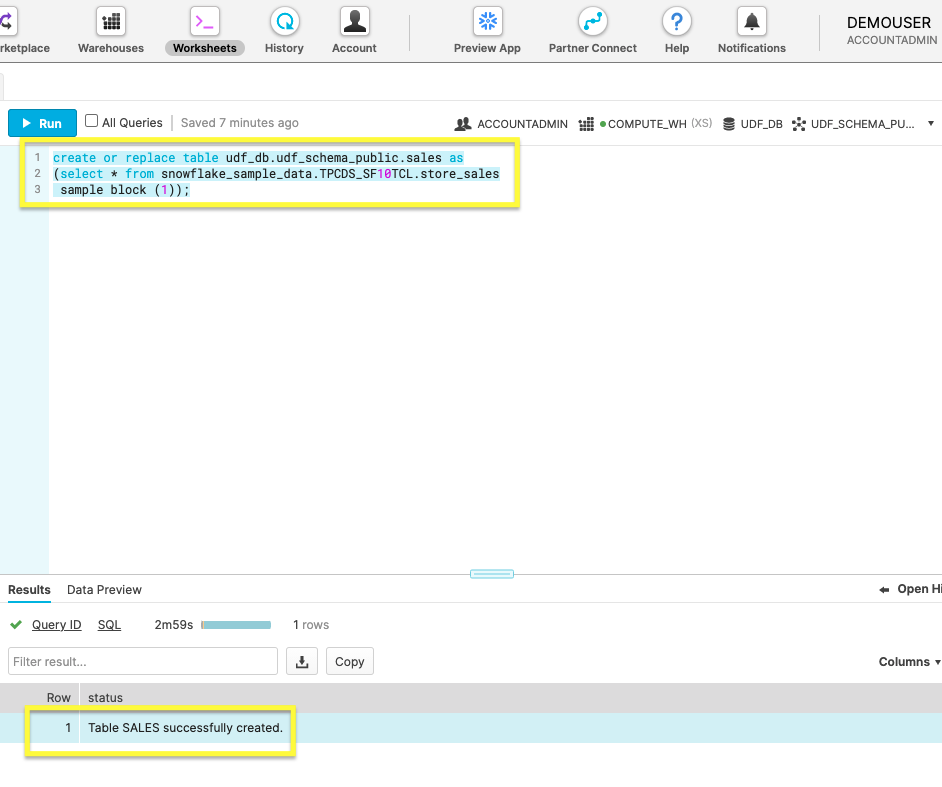
Task: Open the Notifications bell icon
Action: (752, 22)
